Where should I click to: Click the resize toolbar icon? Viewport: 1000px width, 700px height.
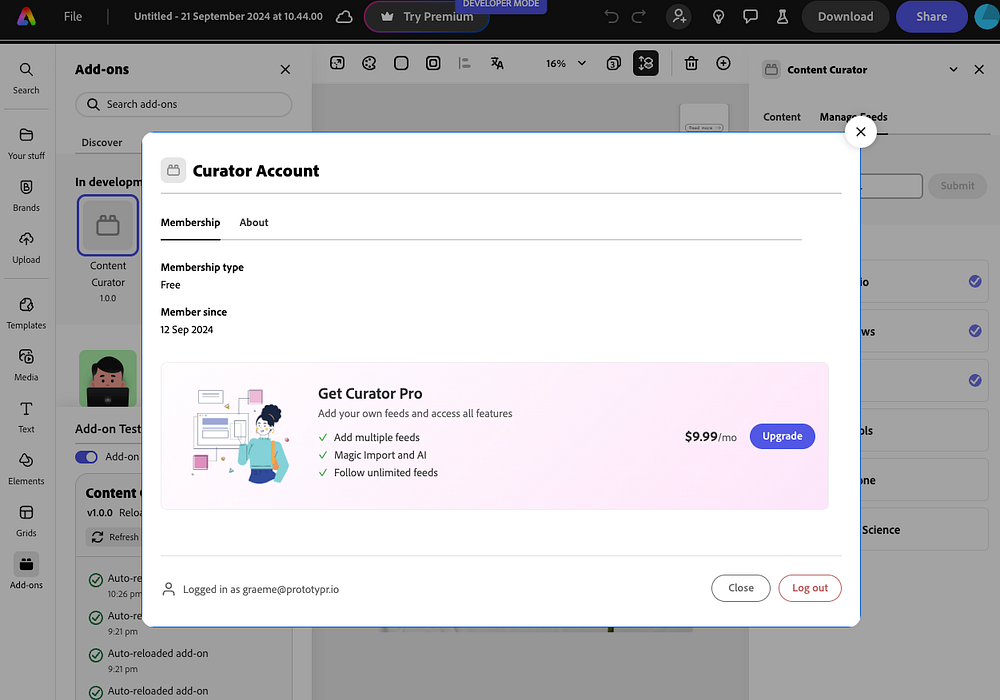tap(337, 63)
